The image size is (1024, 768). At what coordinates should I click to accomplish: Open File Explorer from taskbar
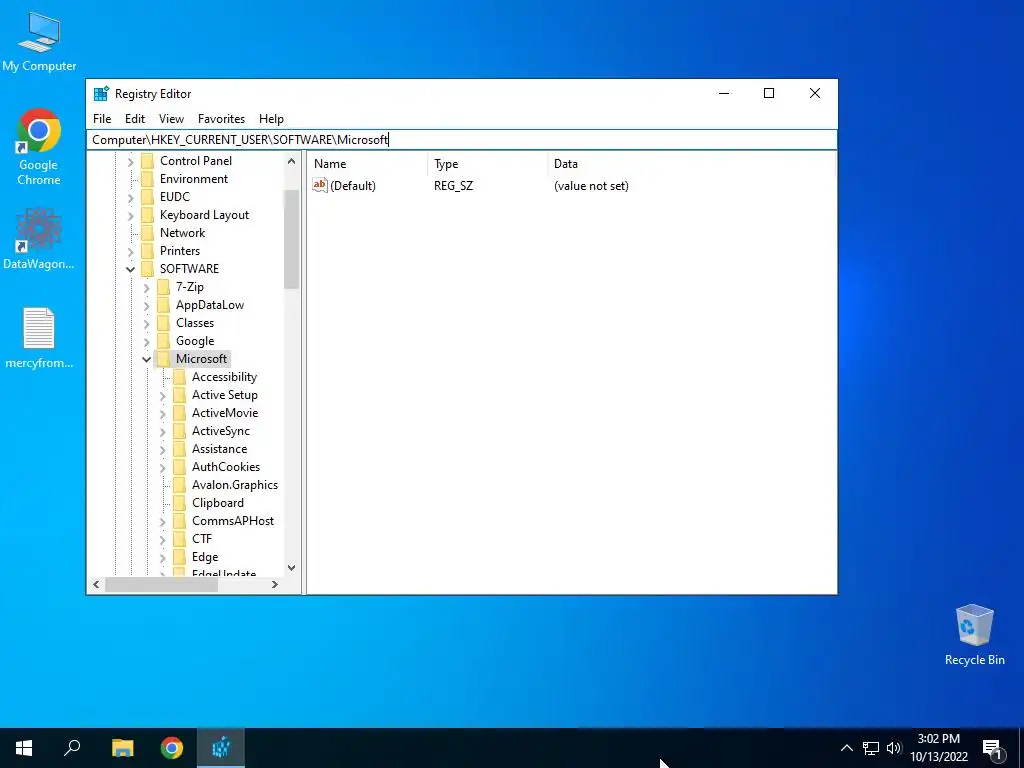(122, 748)
